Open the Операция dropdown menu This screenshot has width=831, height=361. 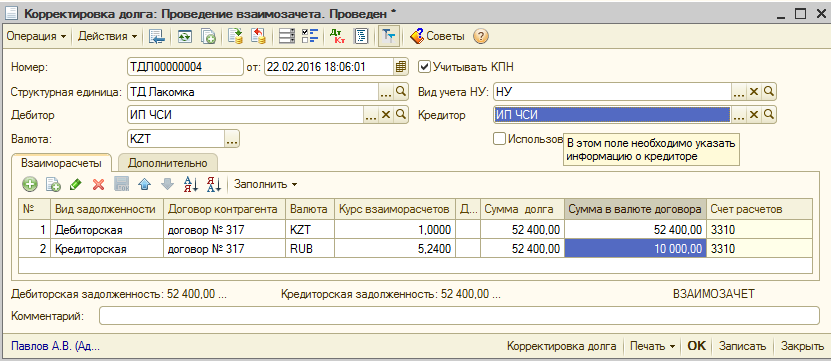37,36
